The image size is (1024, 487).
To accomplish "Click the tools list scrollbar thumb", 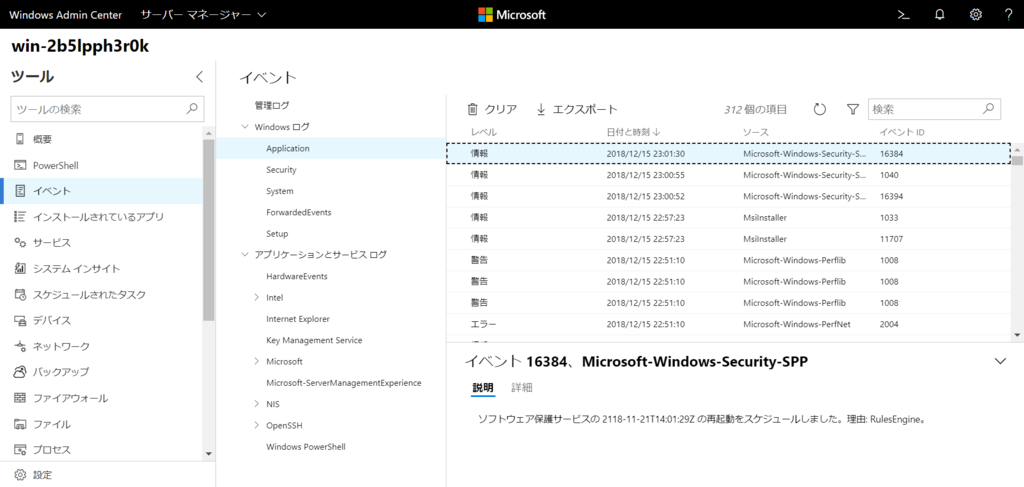I will tap(208, 228).
